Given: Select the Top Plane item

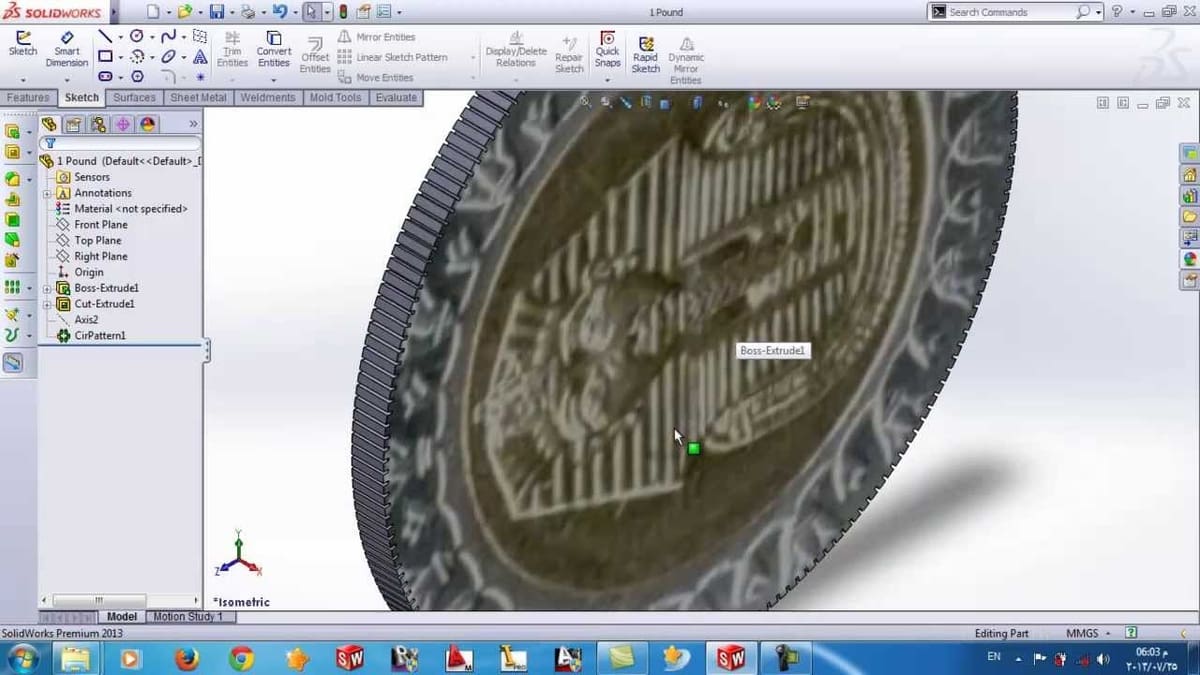Looking at the screenshot, I should (x=98, y=241).
